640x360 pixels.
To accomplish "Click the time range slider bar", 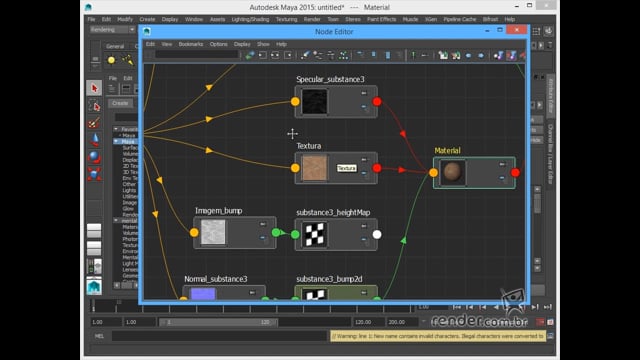I will 218,322.
